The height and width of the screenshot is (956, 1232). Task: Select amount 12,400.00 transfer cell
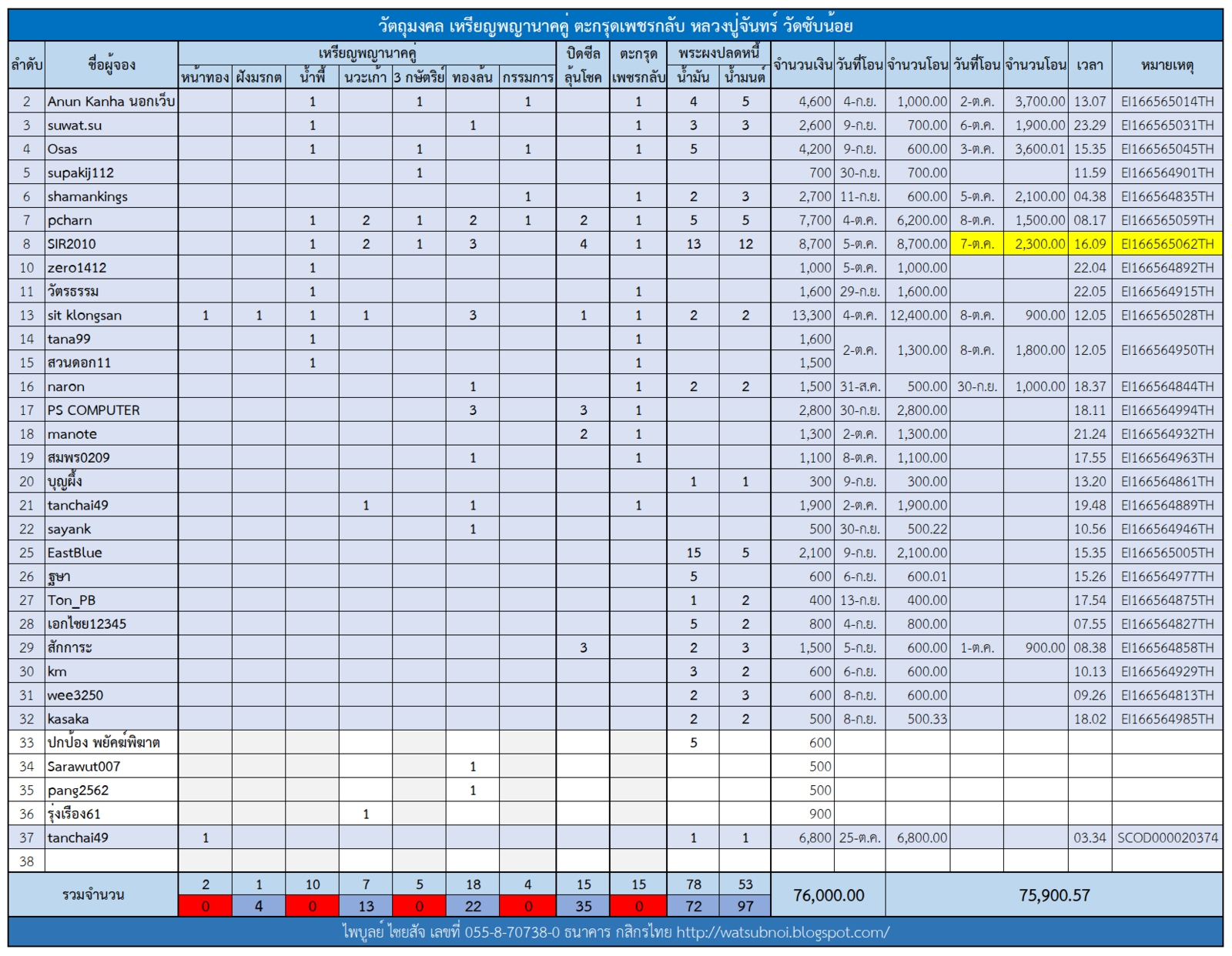point(918,315)
